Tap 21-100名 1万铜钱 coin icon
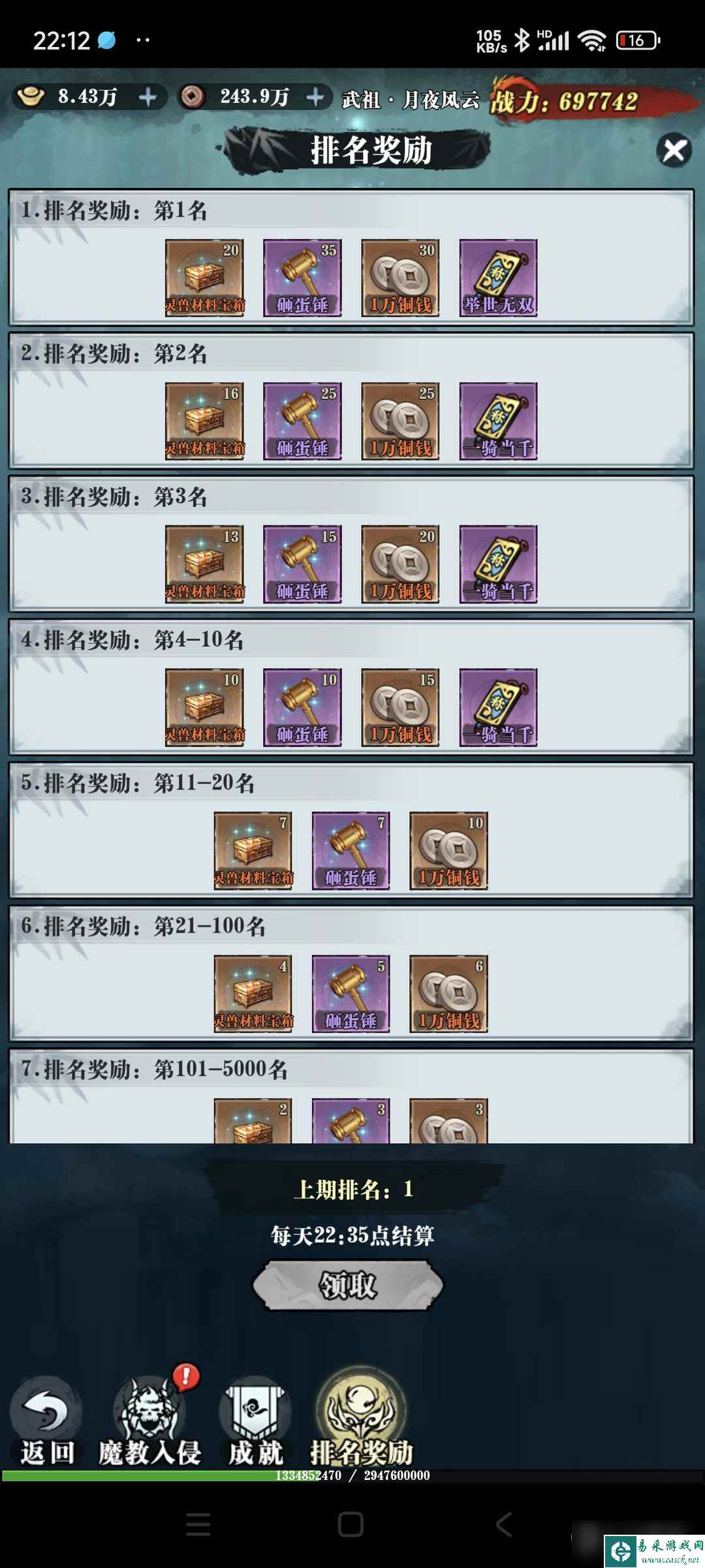Image resolution: width=705 pixels, height=1568 pixels. click(x=448, y=994)
